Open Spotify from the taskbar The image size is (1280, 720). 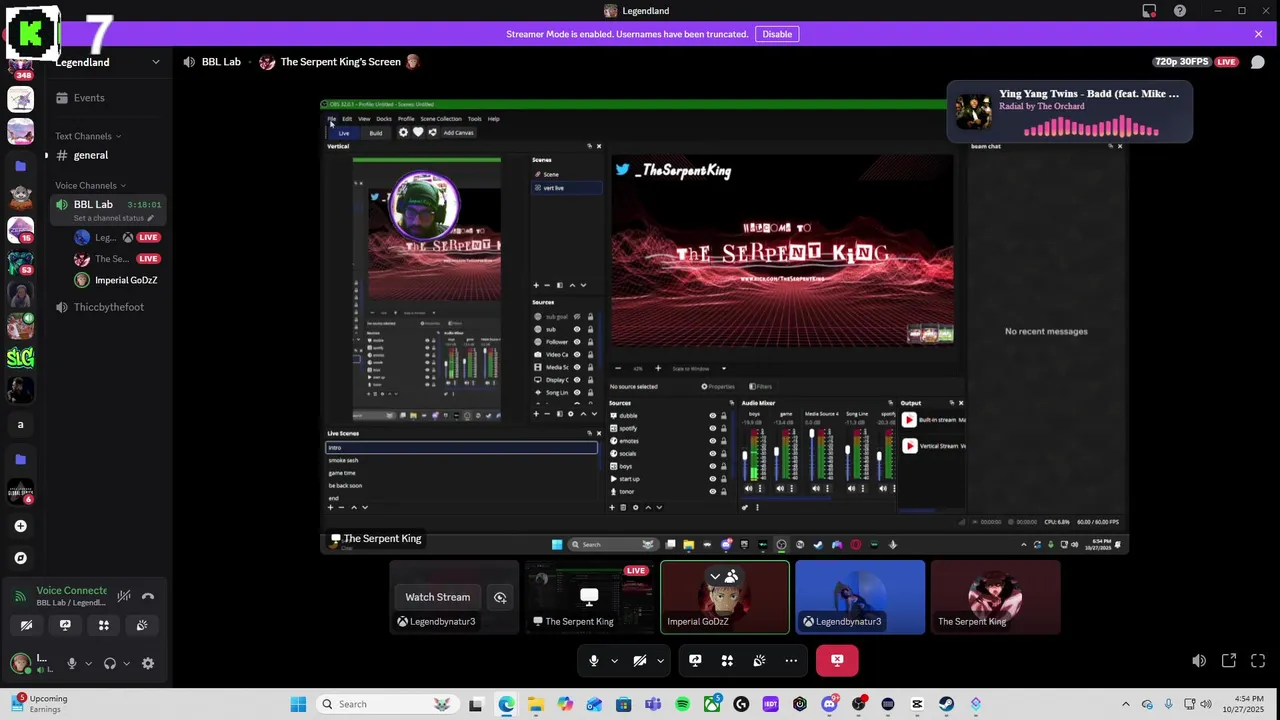coord(682,704)
